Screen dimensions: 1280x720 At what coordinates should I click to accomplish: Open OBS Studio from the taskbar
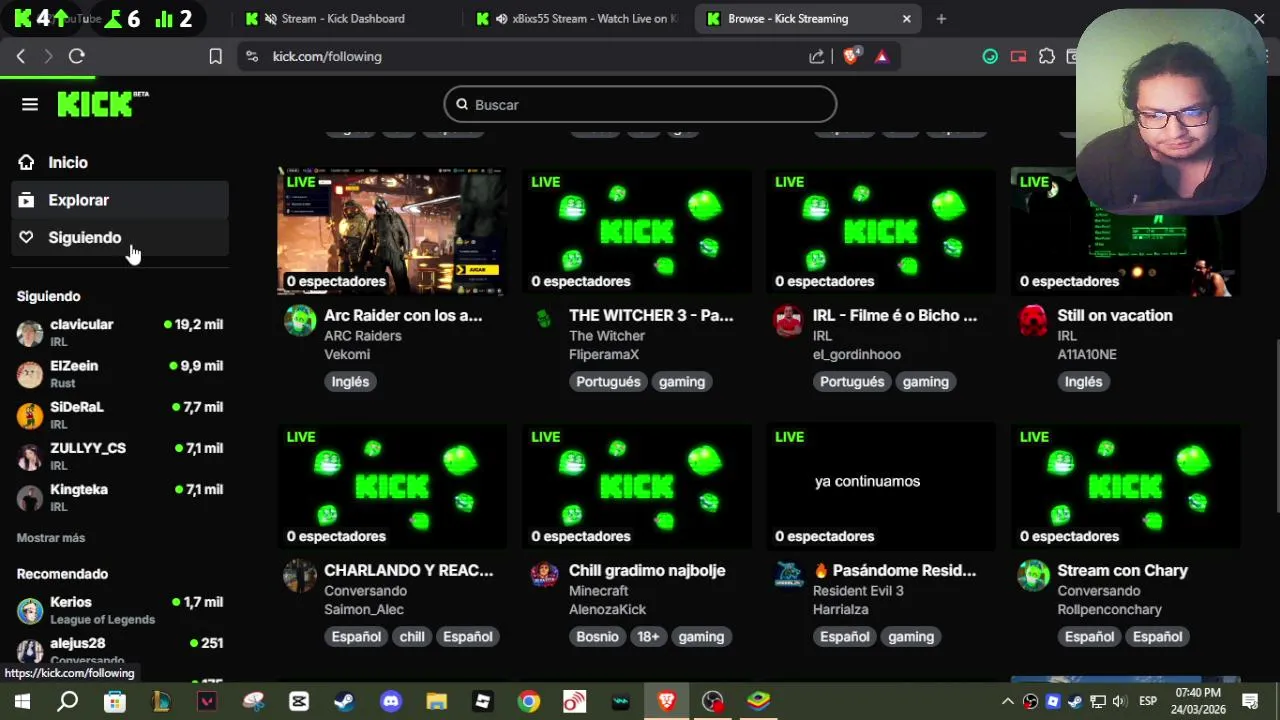(712, 701)
